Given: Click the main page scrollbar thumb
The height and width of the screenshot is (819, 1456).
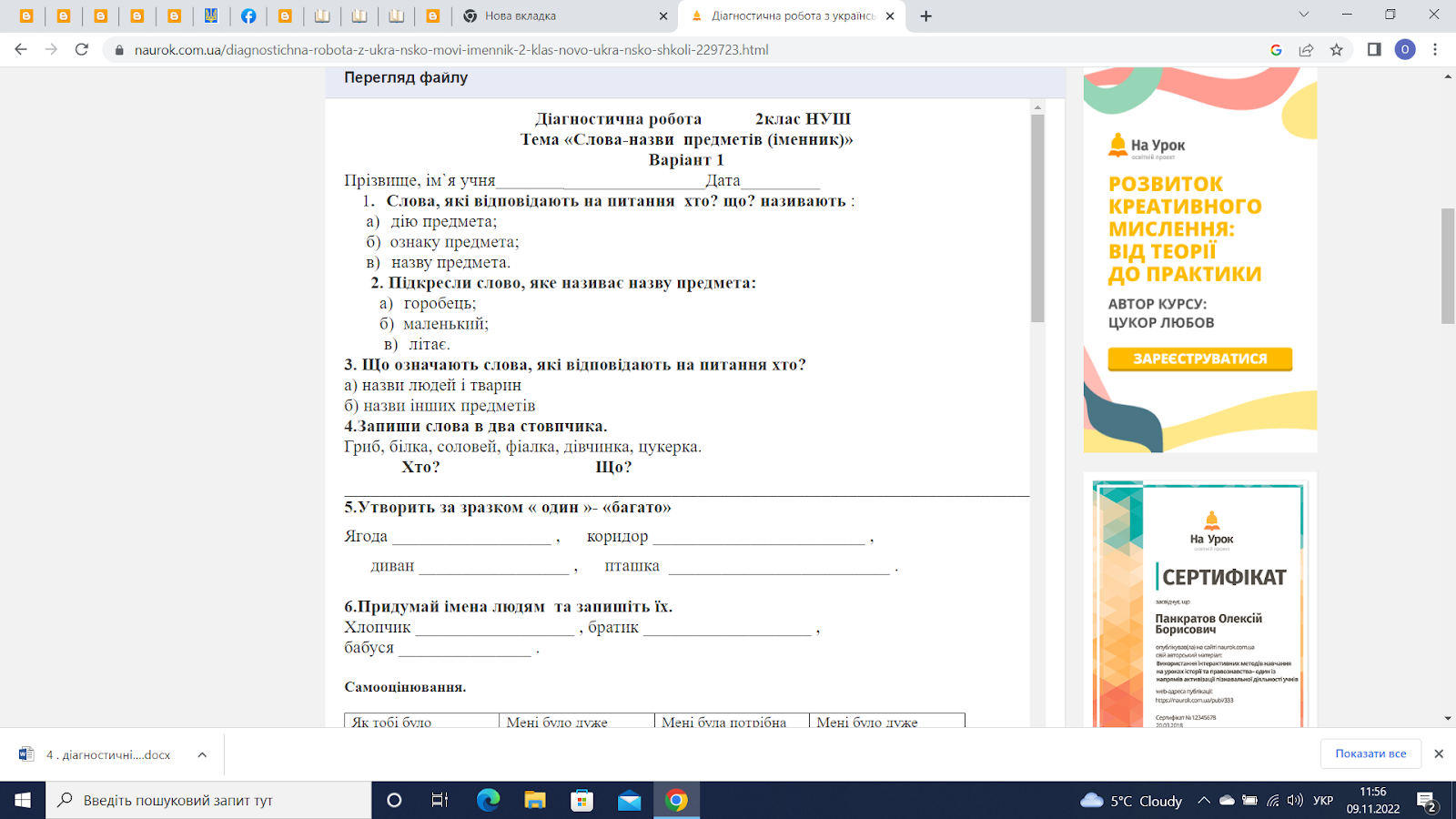Looking at the screenshot, I should pos(1448,266).
